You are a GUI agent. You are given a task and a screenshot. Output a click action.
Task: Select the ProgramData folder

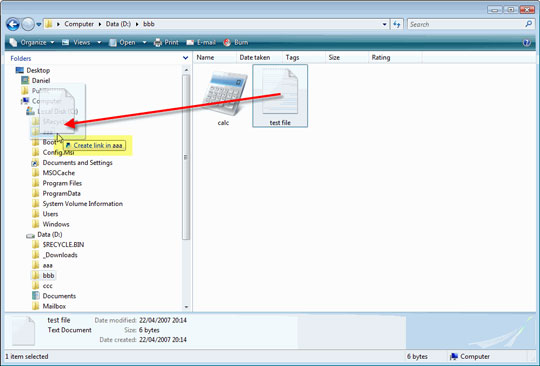click(61, 194)
